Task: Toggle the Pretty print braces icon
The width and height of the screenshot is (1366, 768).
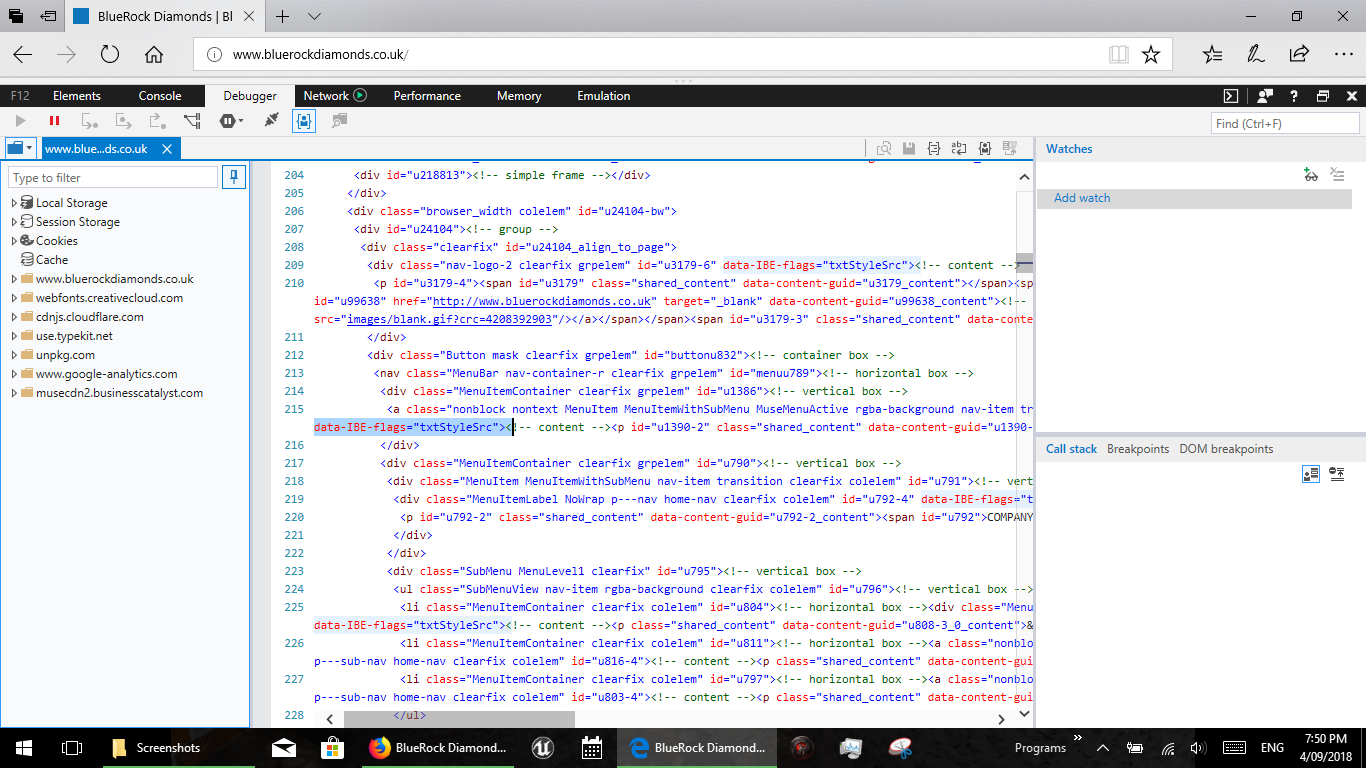Action: [x=934, y=148]
